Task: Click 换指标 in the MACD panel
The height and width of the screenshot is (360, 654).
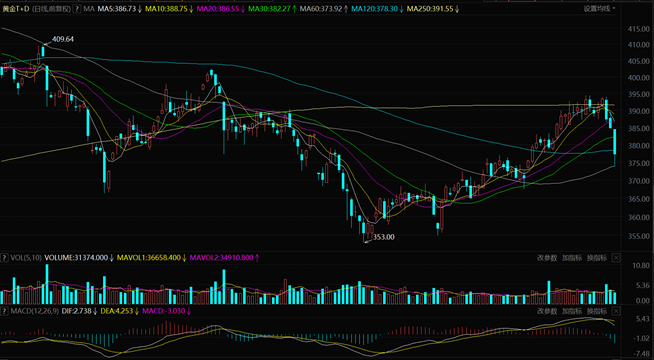Action: pyautogui.click(x=596, y=311)
